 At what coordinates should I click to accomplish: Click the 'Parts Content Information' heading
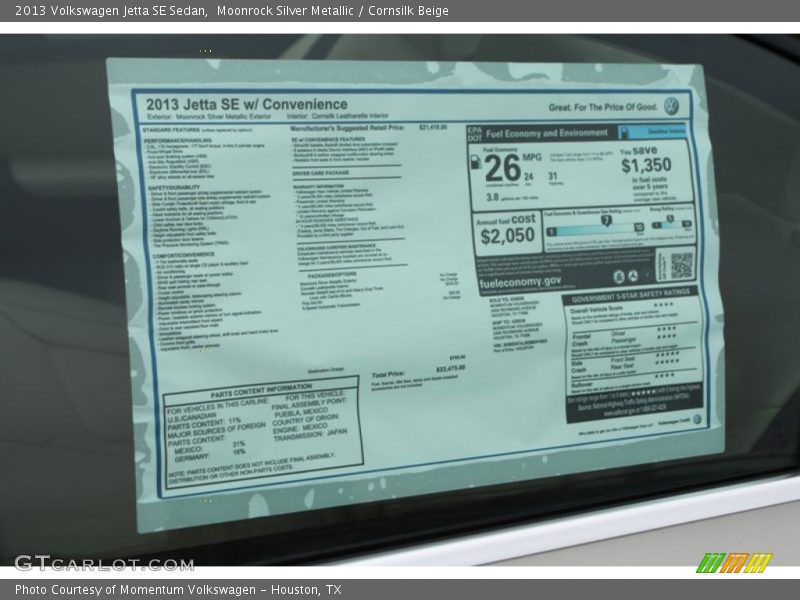coord(261,391)
